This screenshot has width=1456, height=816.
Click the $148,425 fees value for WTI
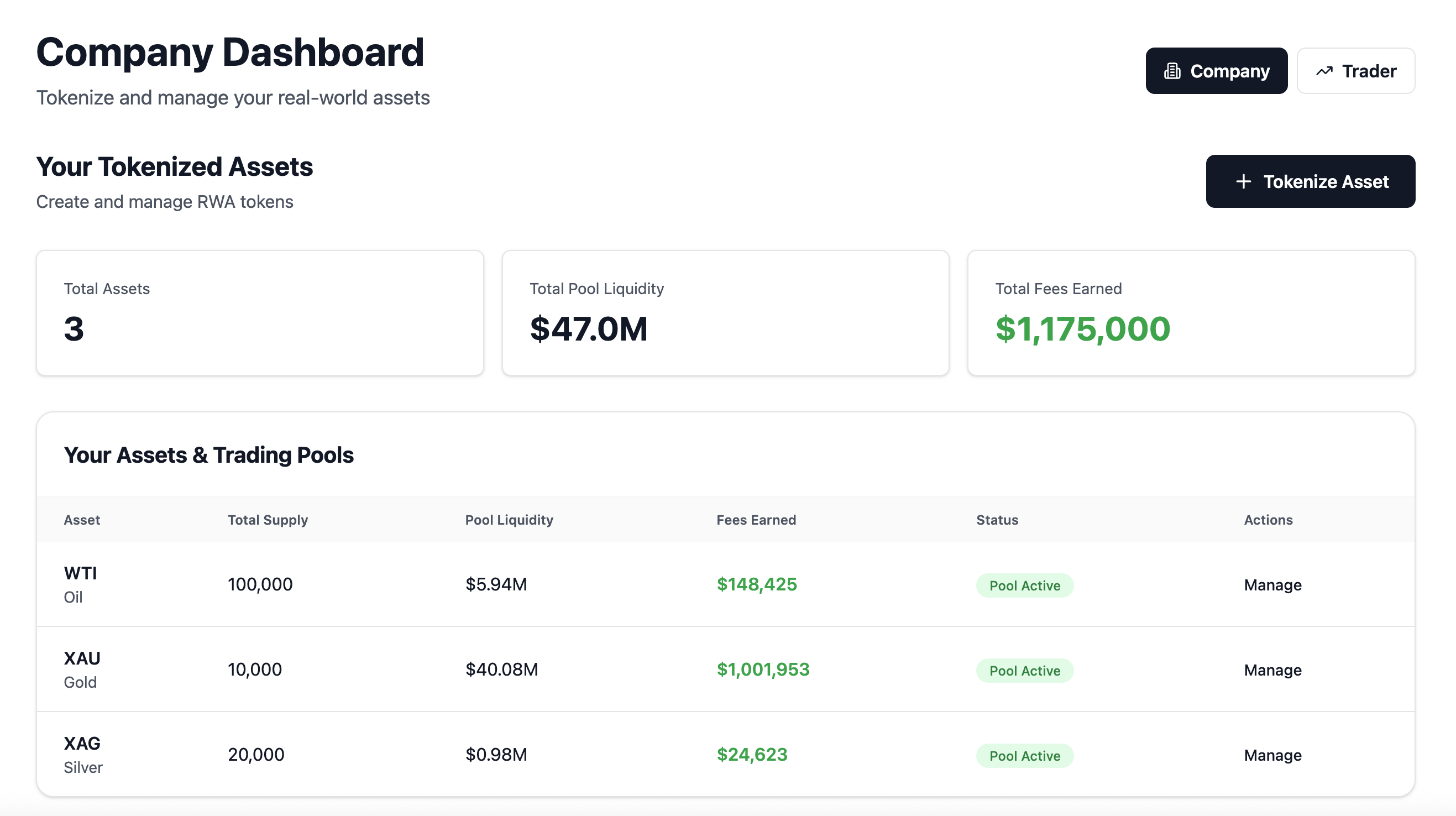[756, 584]
